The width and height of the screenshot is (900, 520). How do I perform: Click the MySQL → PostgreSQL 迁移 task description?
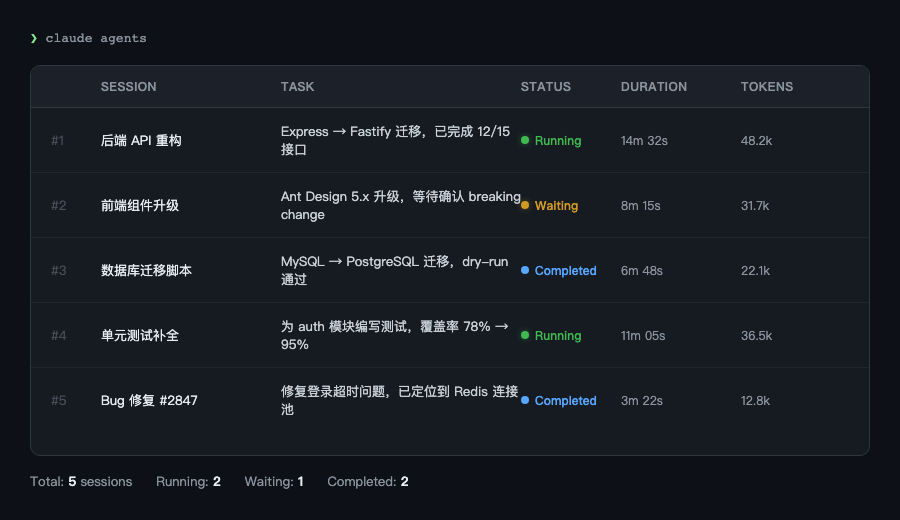tap(395, 270)
